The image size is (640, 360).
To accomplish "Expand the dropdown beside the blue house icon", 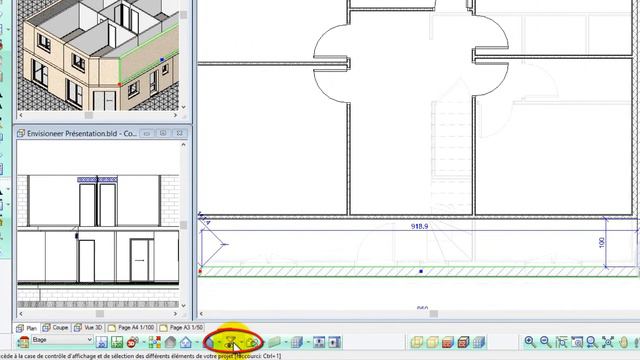I will pyautogui.click(x=197, y=342).
